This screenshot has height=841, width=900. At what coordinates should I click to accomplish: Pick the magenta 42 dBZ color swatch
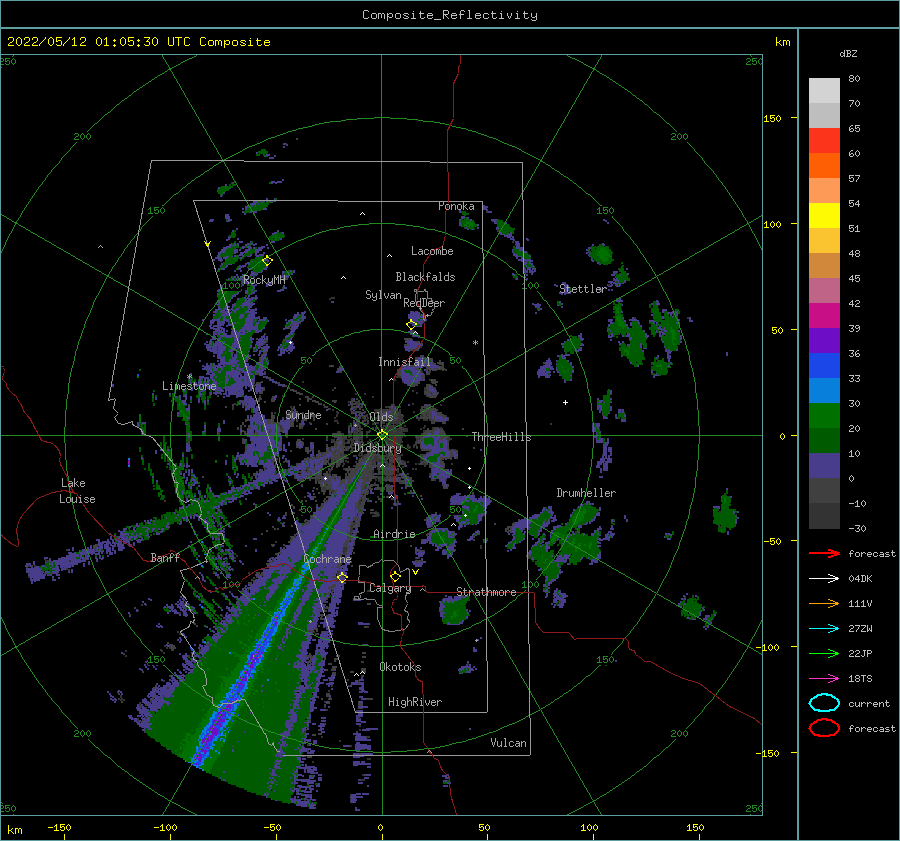tap(824, 315)
